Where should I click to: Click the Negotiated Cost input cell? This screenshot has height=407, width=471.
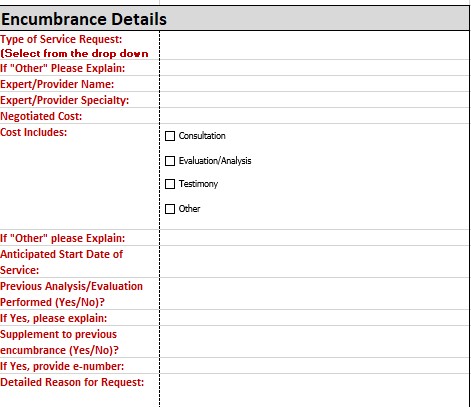coord(314,116)
